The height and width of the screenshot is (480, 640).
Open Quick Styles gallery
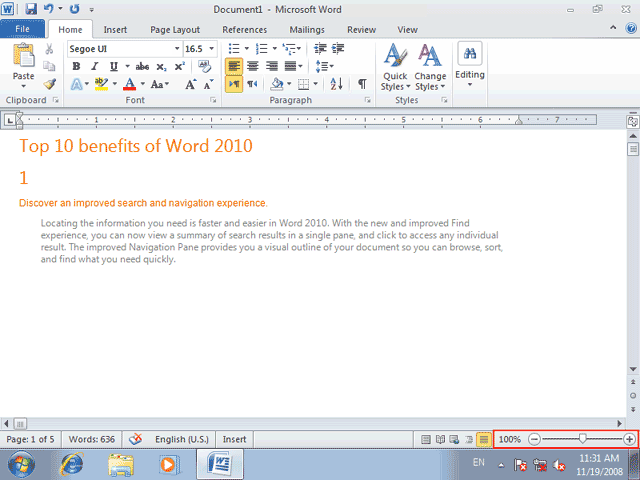(x=395, y=67)
